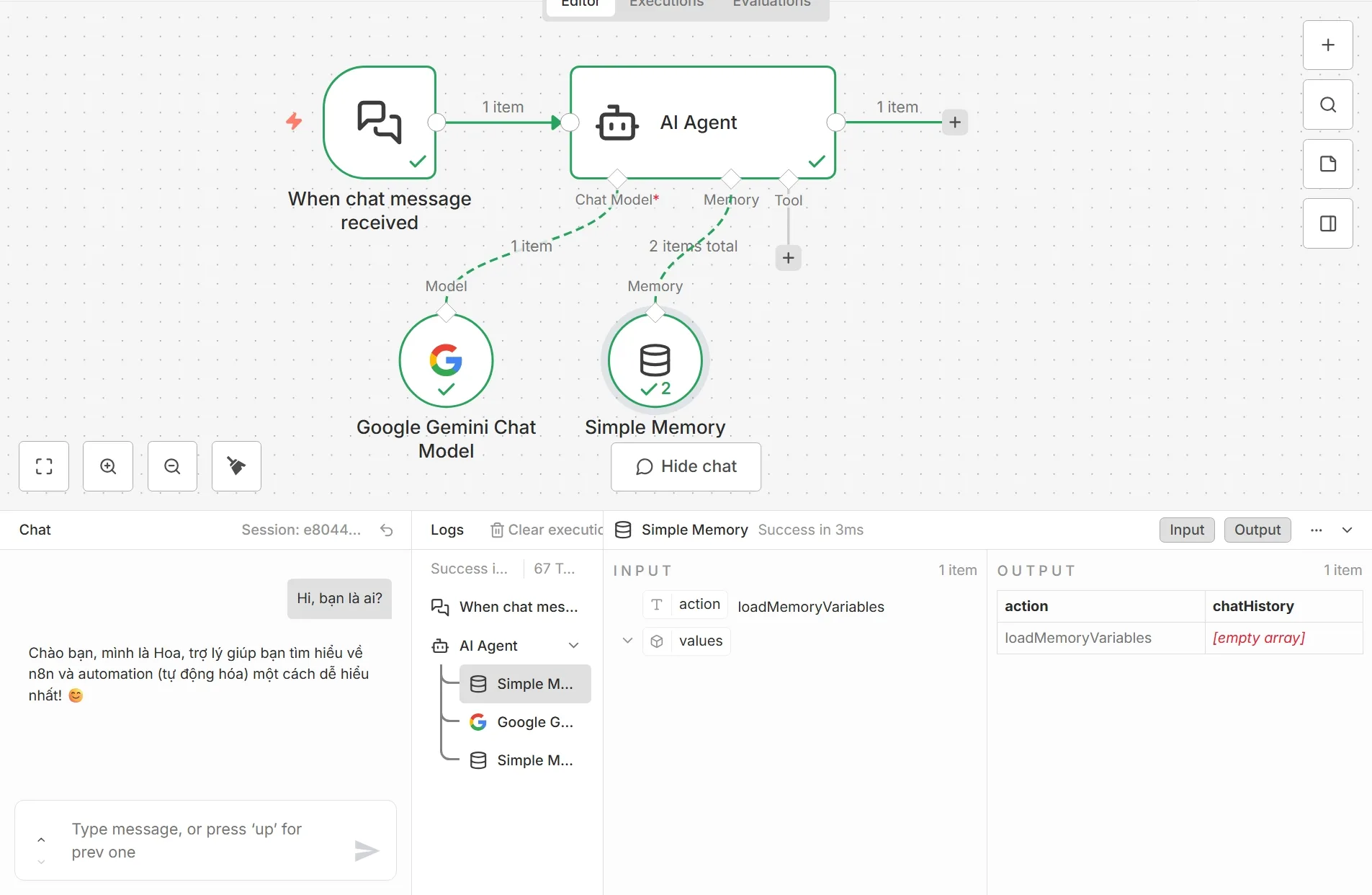Collapse the AI Agent log entry
Viewport: 1372px width, 895px height.
(x=573, y=646)
